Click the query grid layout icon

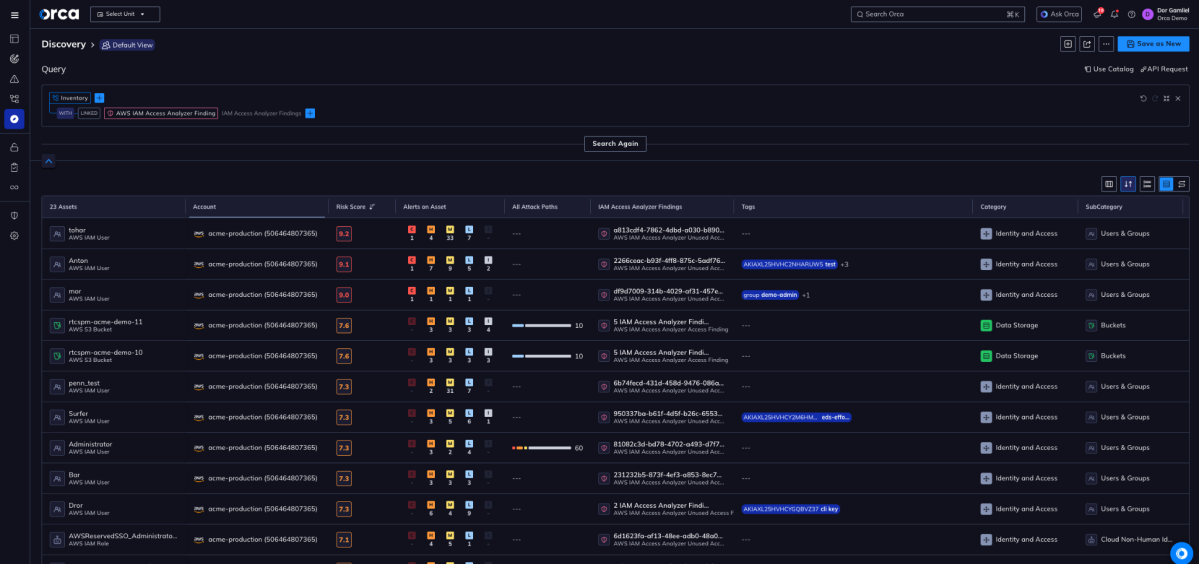pos(1166,98)
